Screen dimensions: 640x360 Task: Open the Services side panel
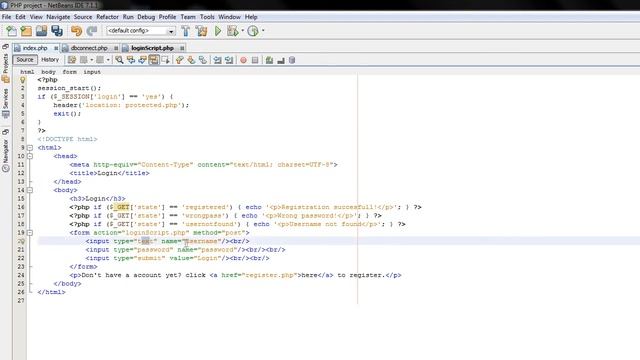[5, 103]
